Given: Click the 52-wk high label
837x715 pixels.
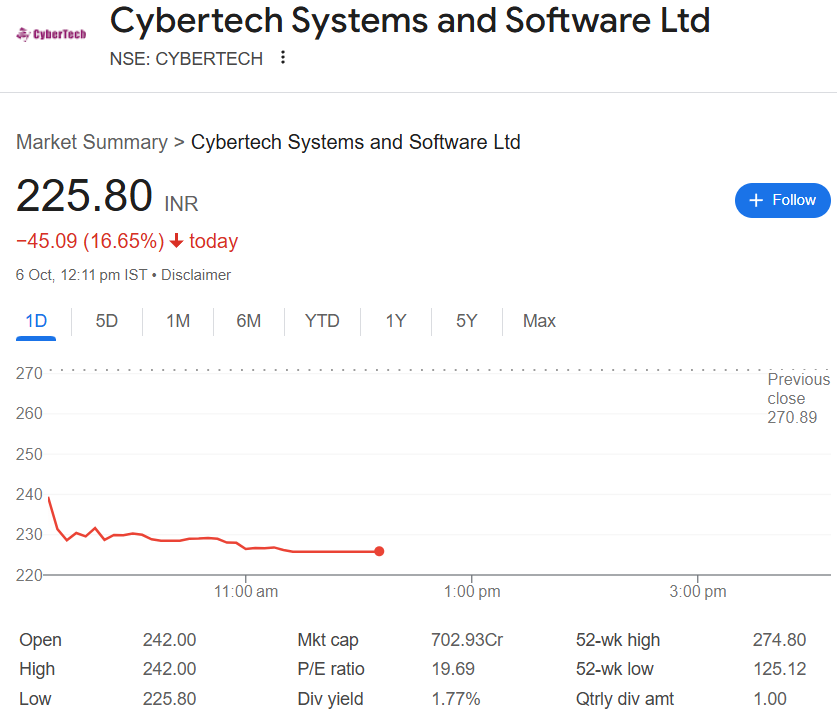Looking at the screenshot, I should click(618, 640).
